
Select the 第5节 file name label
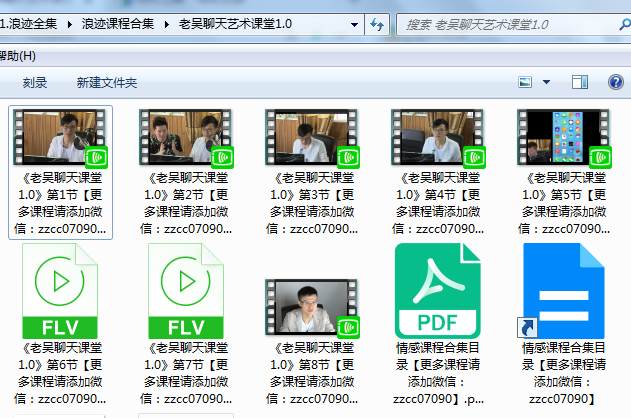[564, 203]
